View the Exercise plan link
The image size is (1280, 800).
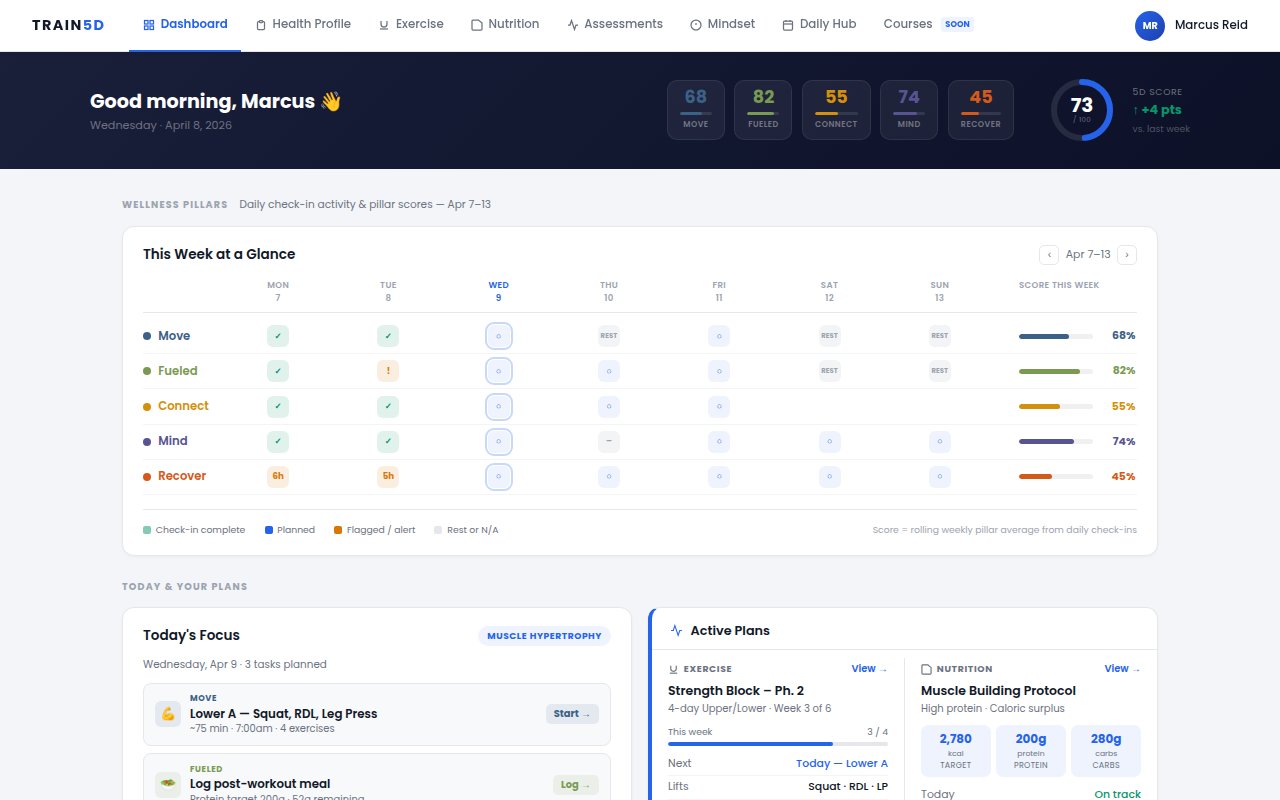[869, 669]
